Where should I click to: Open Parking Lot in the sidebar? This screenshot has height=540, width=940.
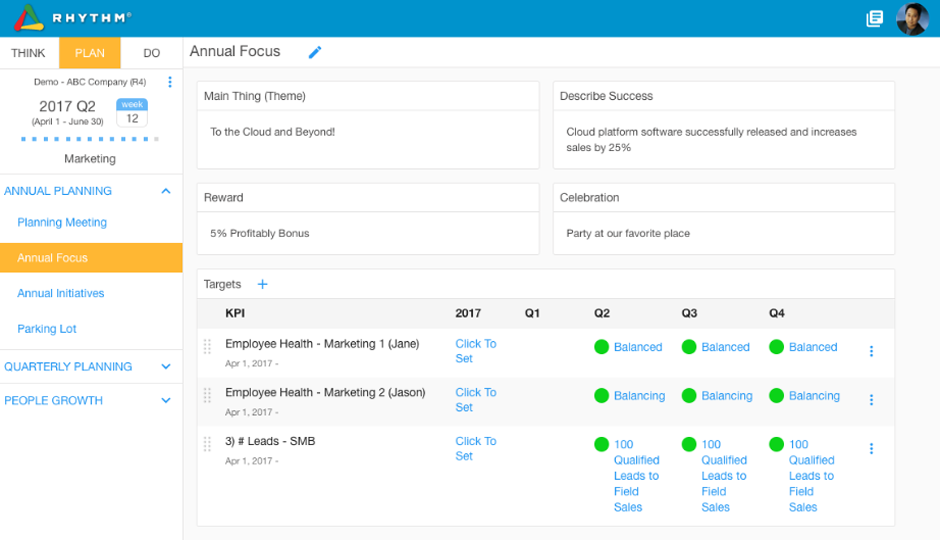47,328
